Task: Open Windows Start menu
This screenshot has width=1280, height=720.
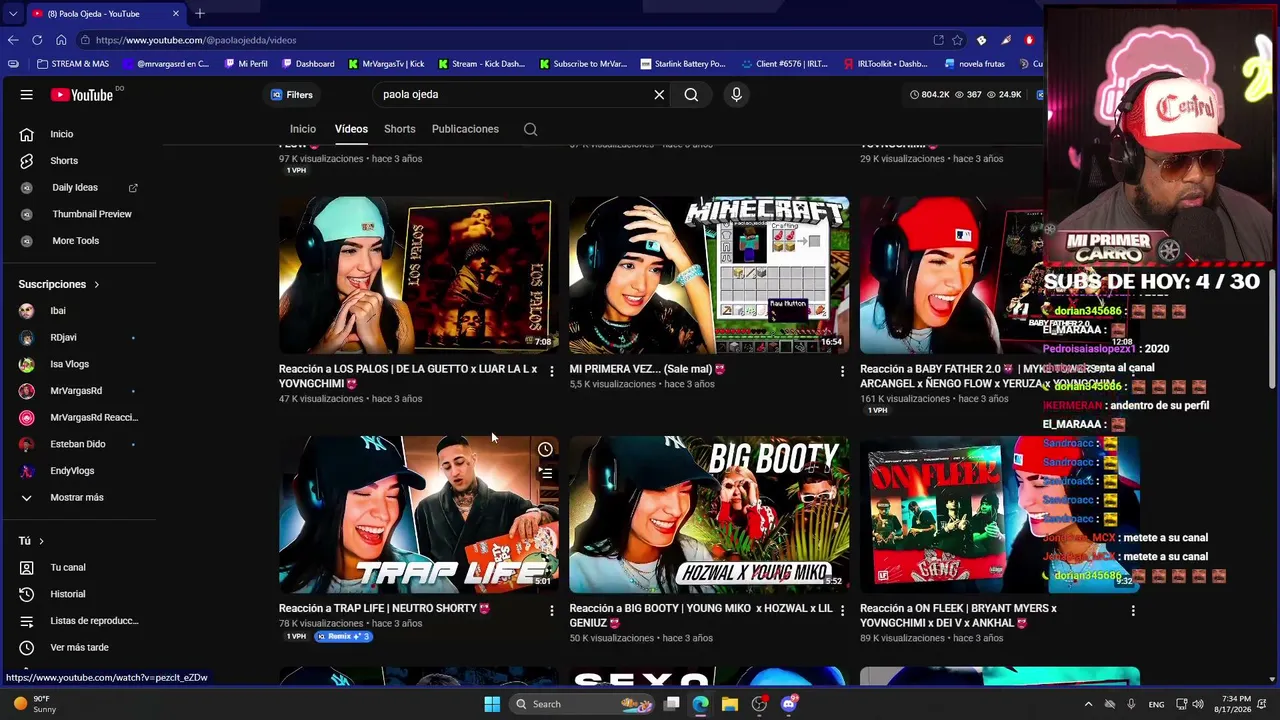Action: 492,704
